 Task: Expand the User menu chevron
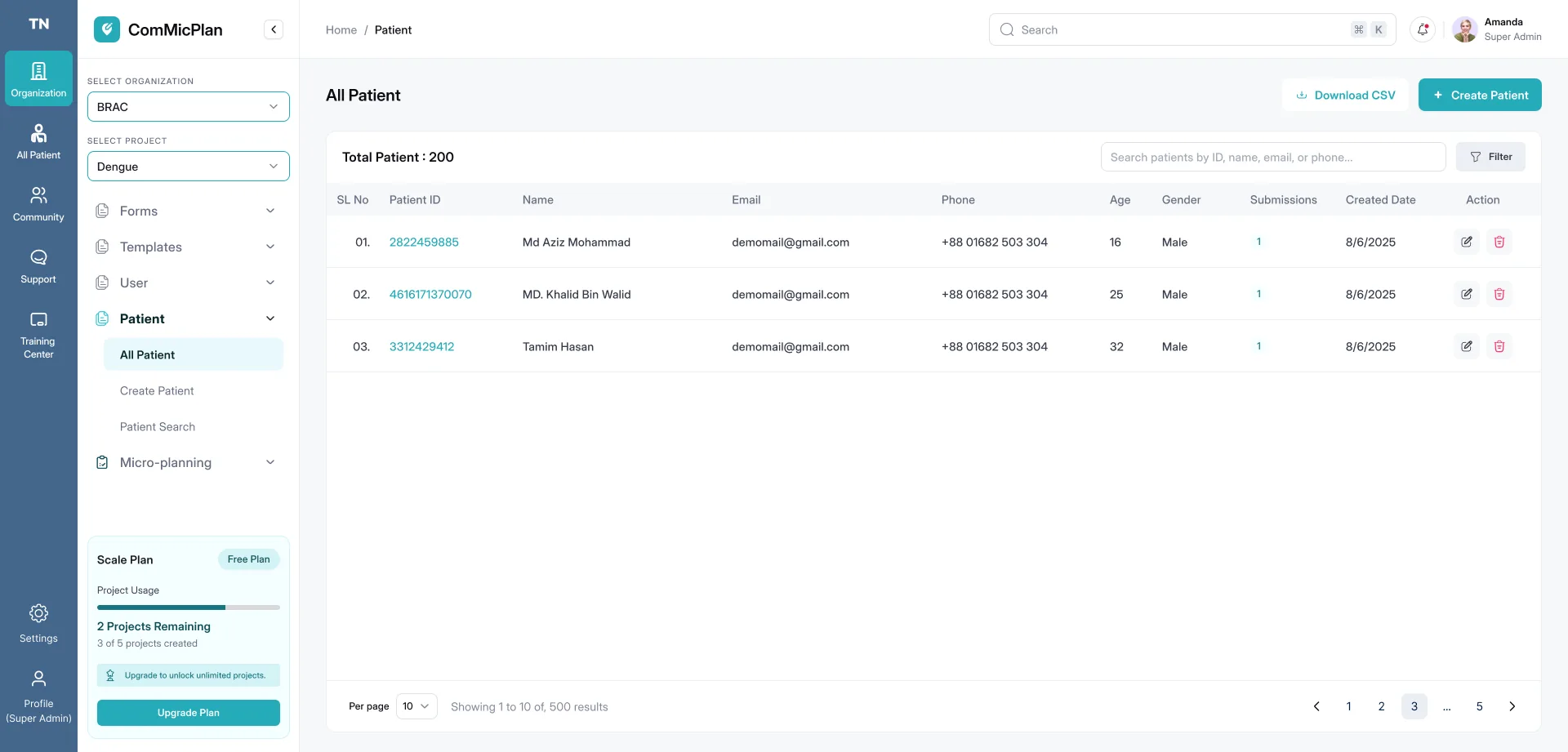270,283
